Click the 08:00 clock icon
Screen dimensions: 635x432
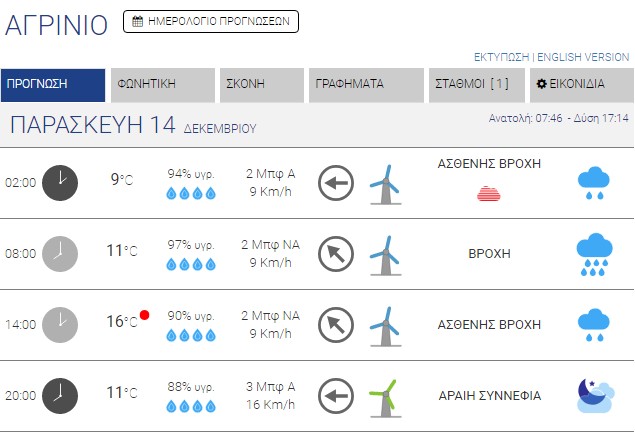[60, 253]
